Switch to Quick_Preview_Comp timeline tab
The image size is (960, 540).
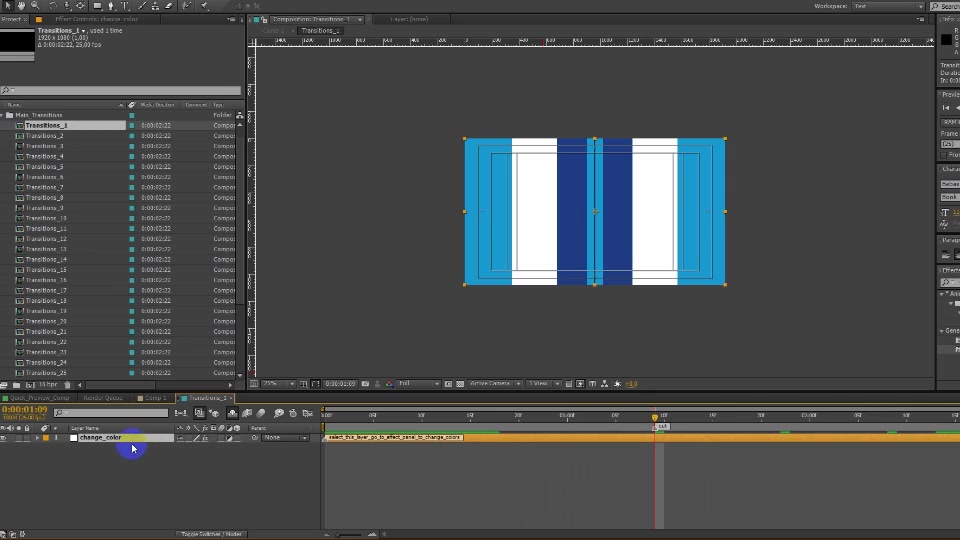[x=36, y=398]
